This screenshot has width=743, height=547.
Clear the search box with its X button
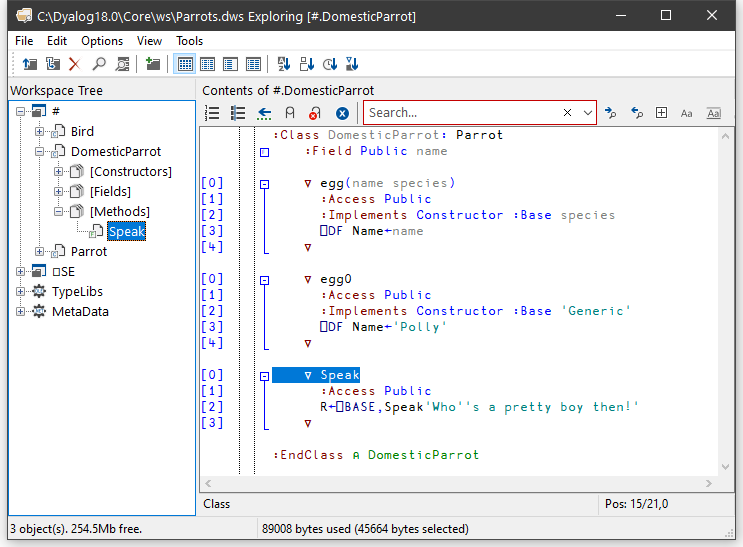(567, 113)
